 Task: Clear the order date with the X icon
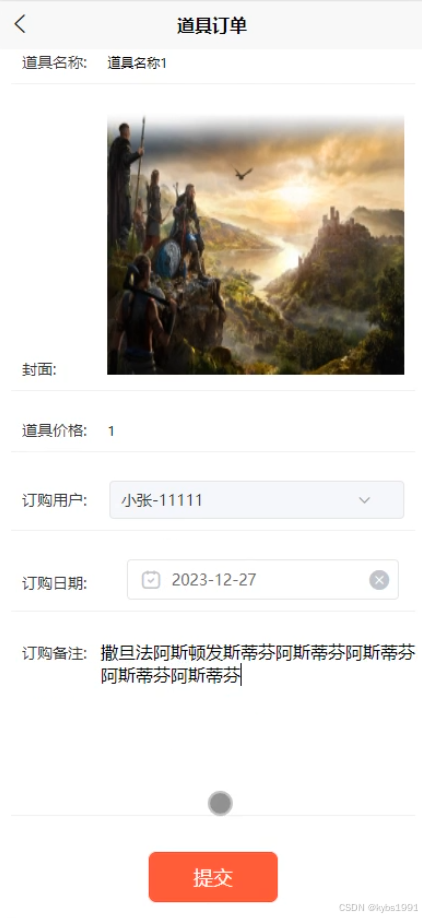379,580
